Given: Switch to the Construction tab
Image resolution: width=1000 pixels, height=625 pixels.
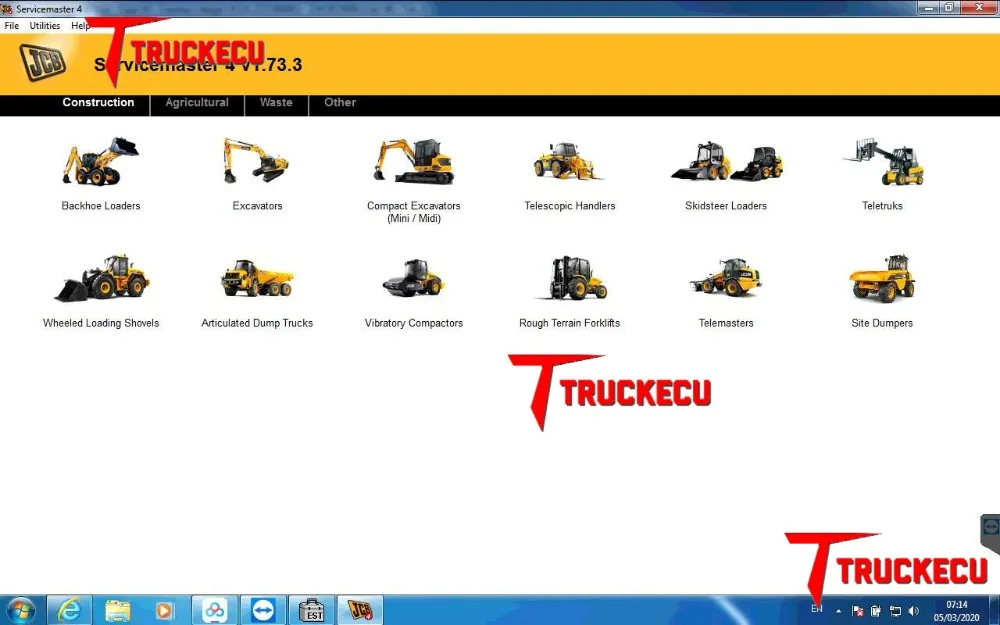Looking at the screenshot, I should pos(98,103).
